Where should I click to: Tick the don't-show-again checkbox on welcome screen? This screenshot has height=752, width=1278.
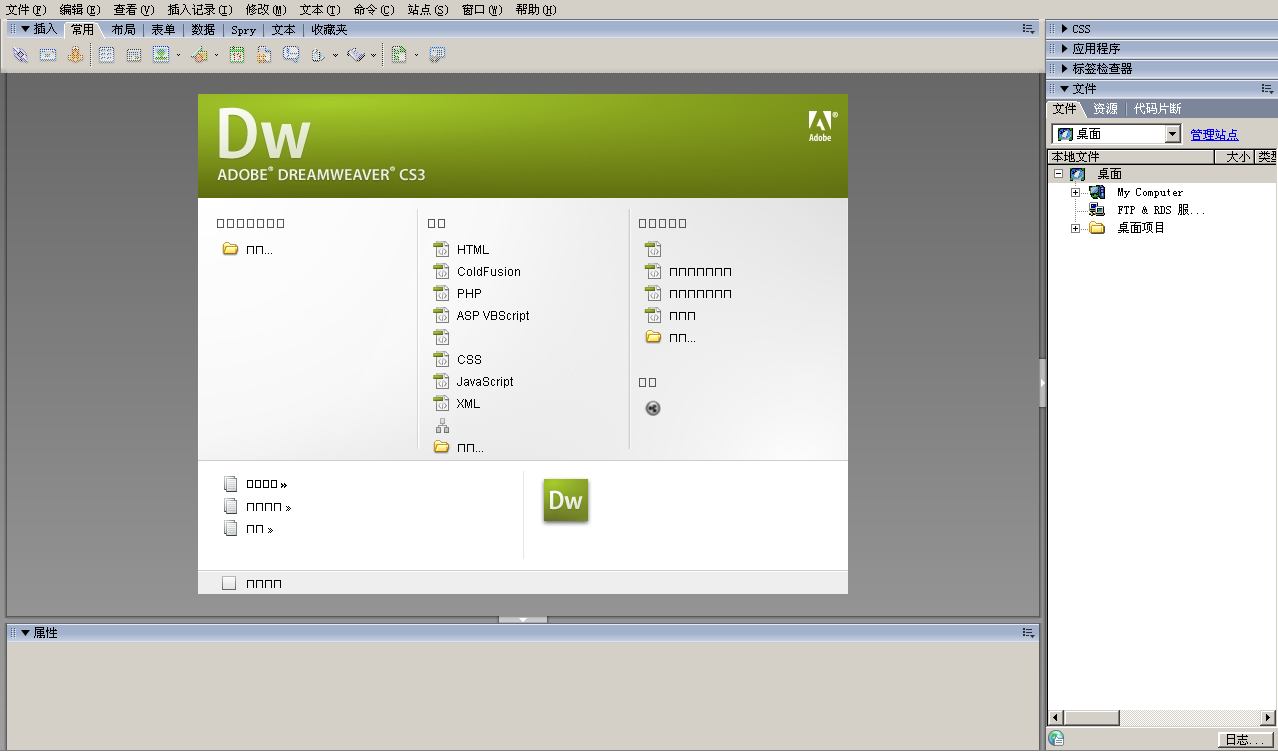click(229, 583)
